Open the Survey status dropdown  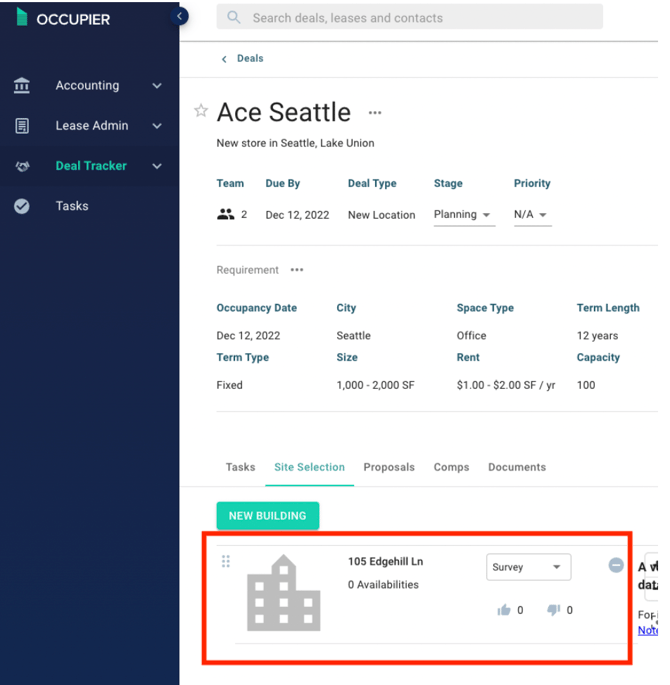(528, 567)
